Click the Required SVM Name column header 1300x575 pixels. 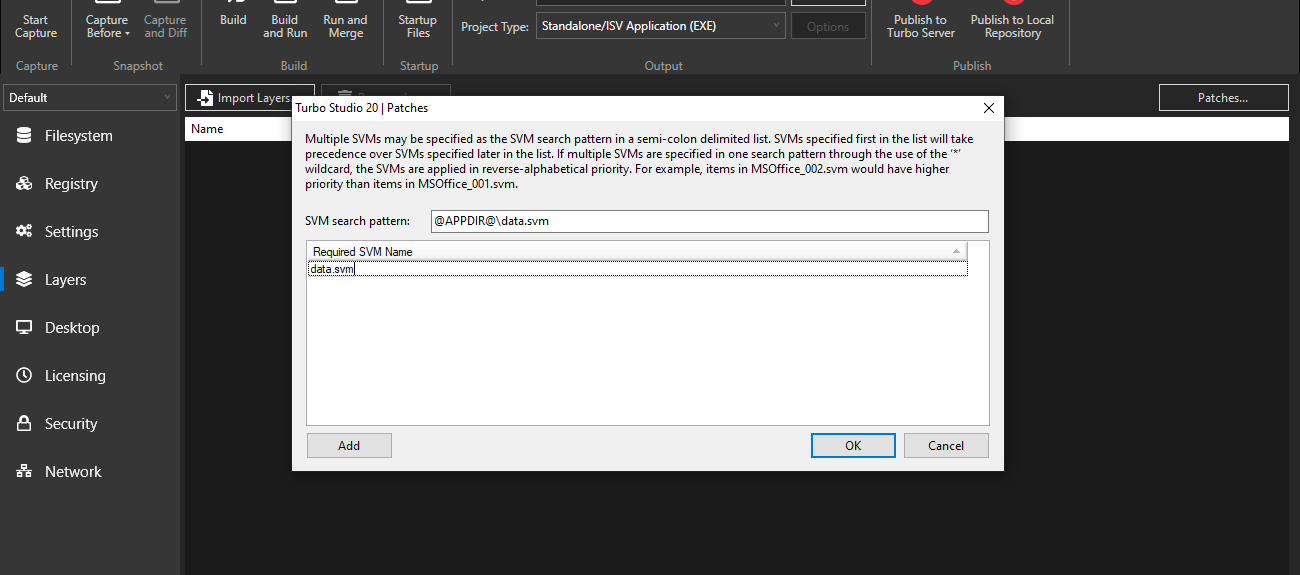637,251
